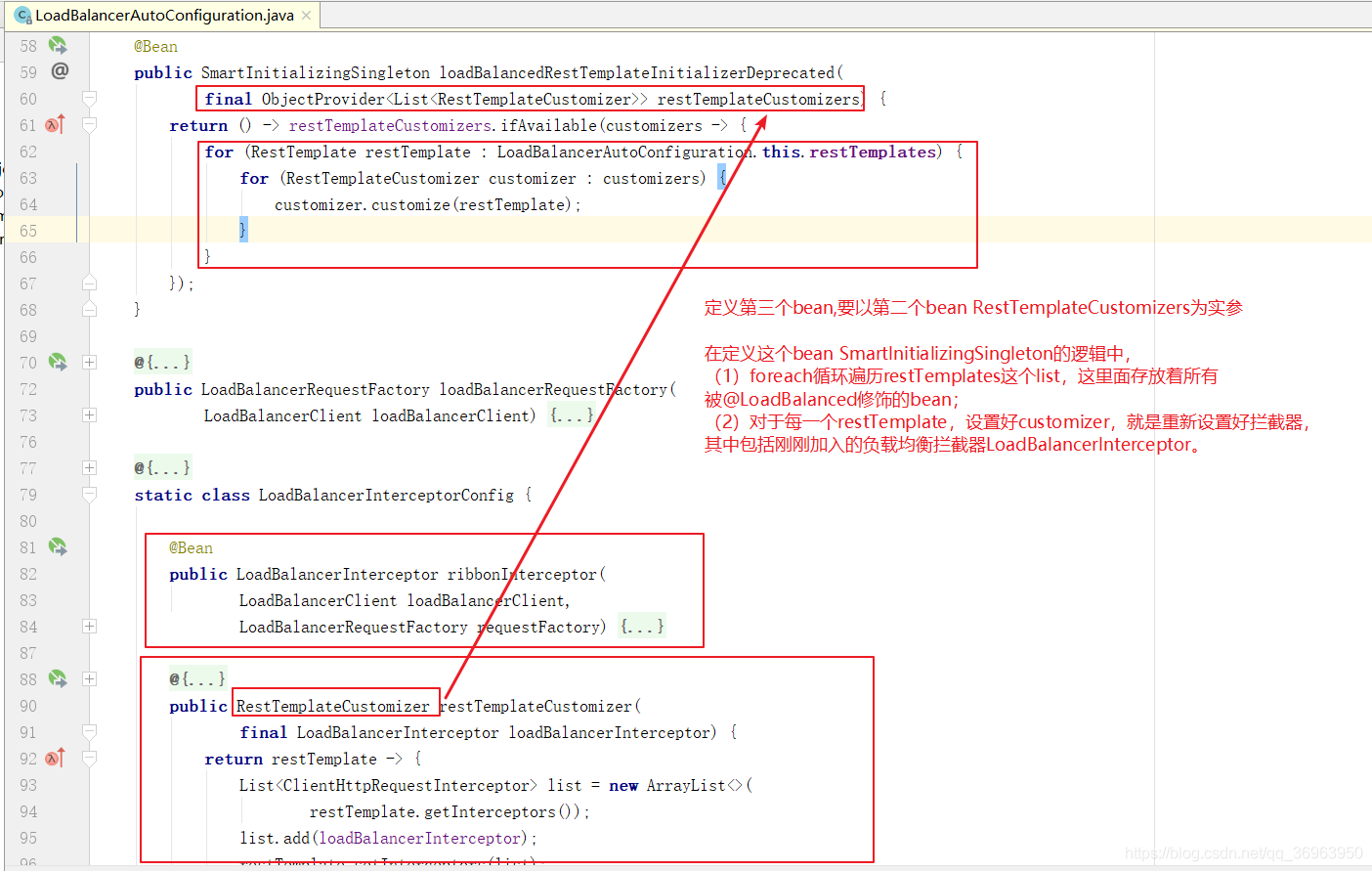1372x871 pixels.
Task: Click the RestTemplateCustomizer return type on line 90
Action: (333, 706)
